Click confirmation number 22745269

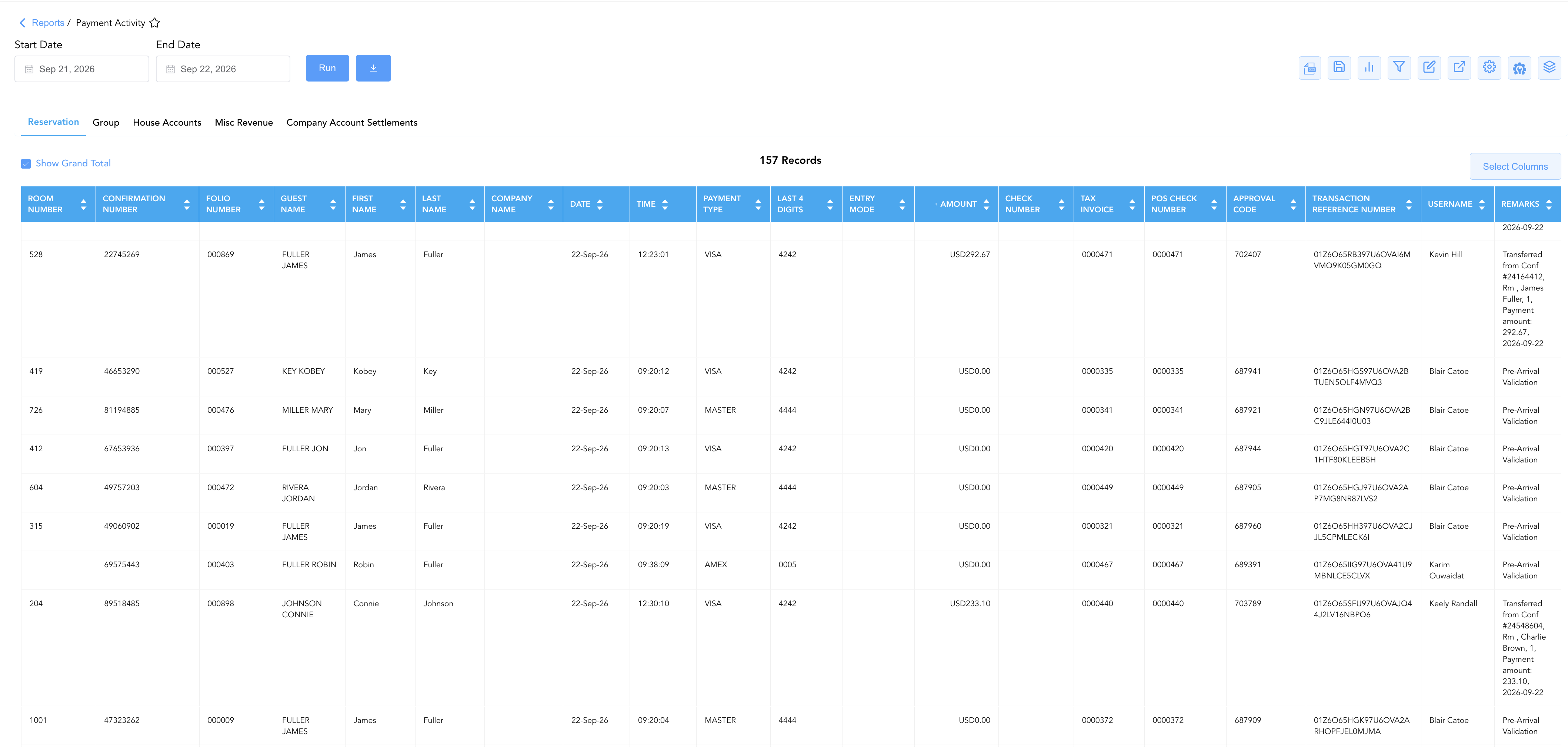(x=122, y=255)
